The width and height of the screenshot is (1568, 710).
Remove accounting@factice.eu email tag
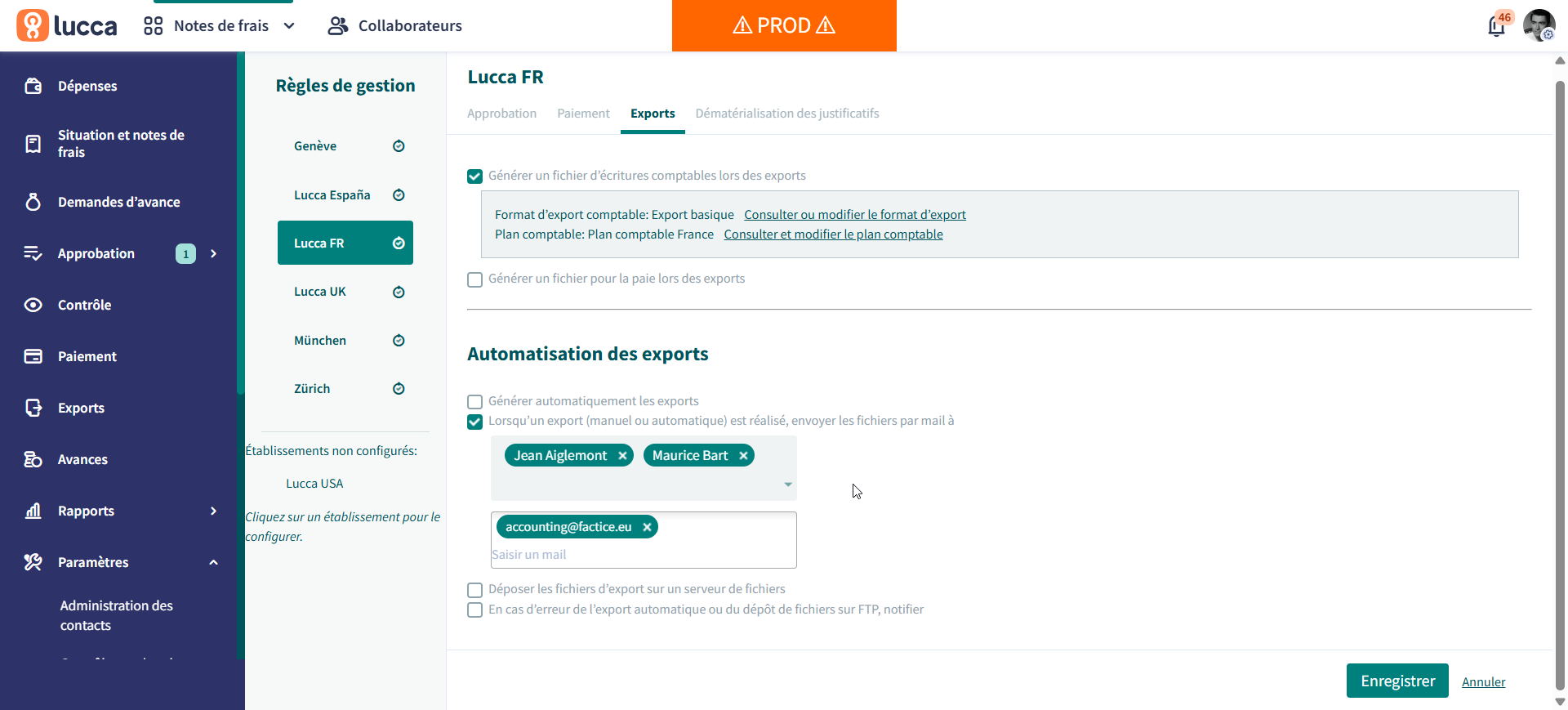tap(647, 527)
